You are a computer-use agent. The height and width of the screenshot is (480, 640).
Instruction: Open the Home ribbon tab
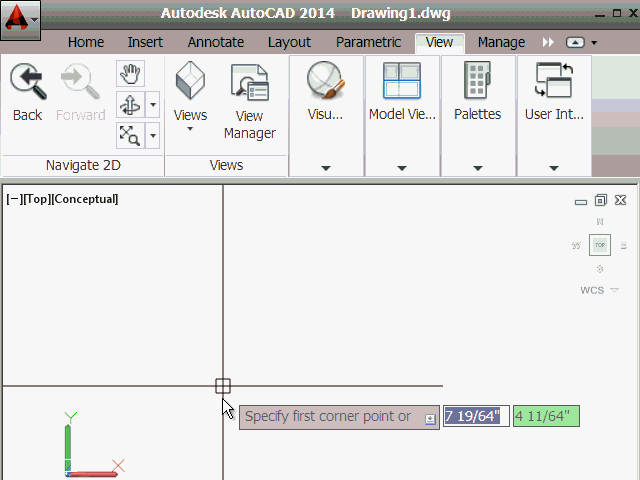click(86, 42)
